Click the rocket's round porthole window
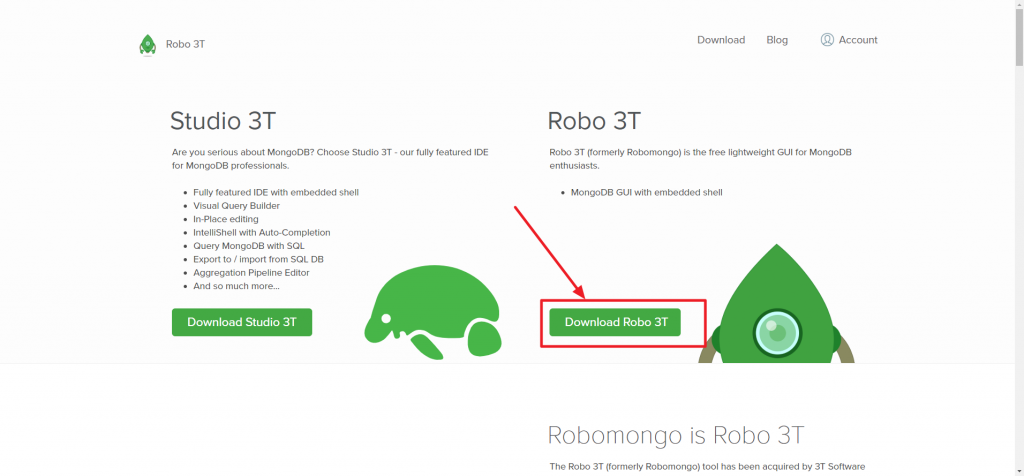The image size is (1024, 476). click(x=777, y=332)
